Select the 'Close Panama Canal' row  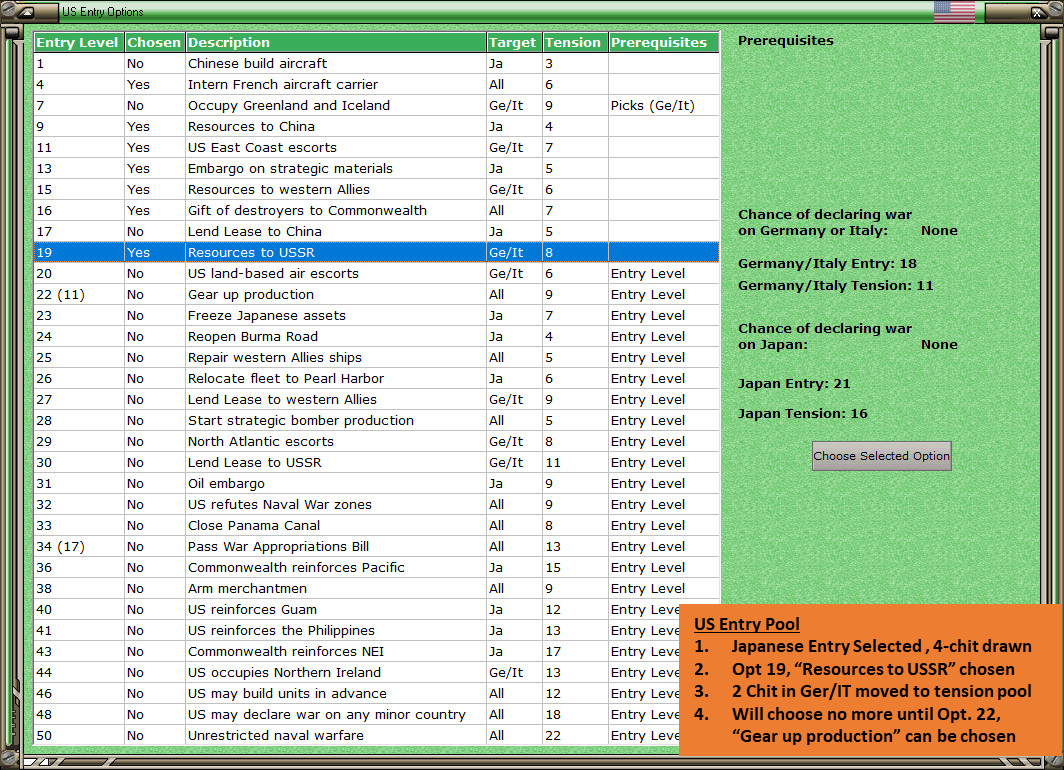click(x=377, y=526)
